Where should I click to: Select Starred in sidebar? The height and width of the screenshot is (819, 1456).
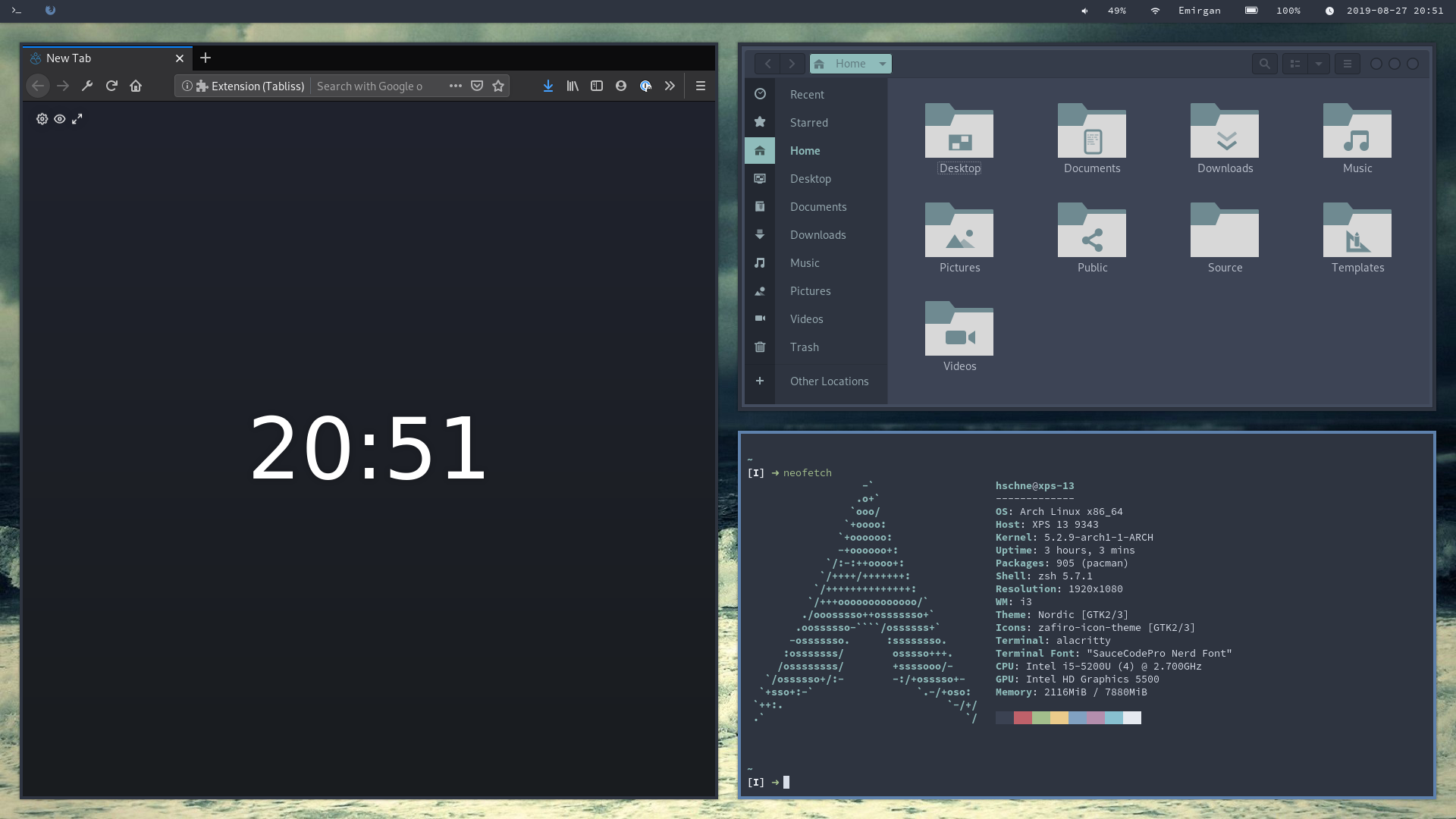[816, 122]
